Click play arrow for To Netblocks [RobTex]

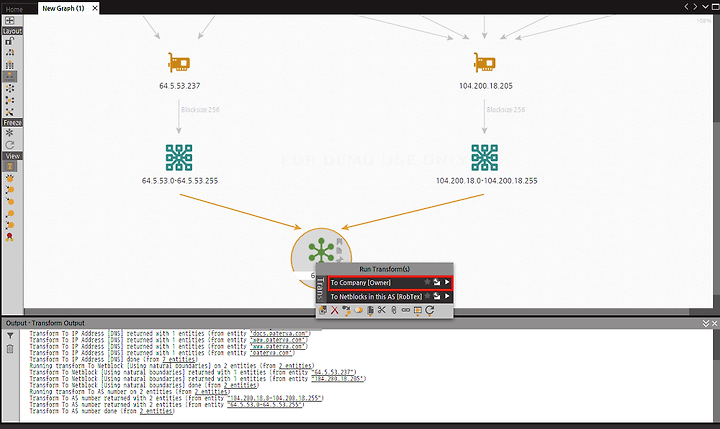pyautogui.click(x=447, y=296)
